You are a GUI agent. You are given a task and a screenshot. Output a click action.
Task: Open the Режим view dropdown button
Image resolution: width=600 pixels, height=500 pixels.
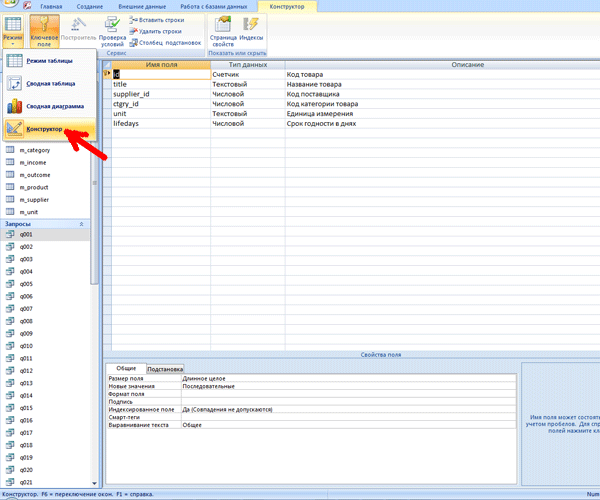[x=13, y=31]
